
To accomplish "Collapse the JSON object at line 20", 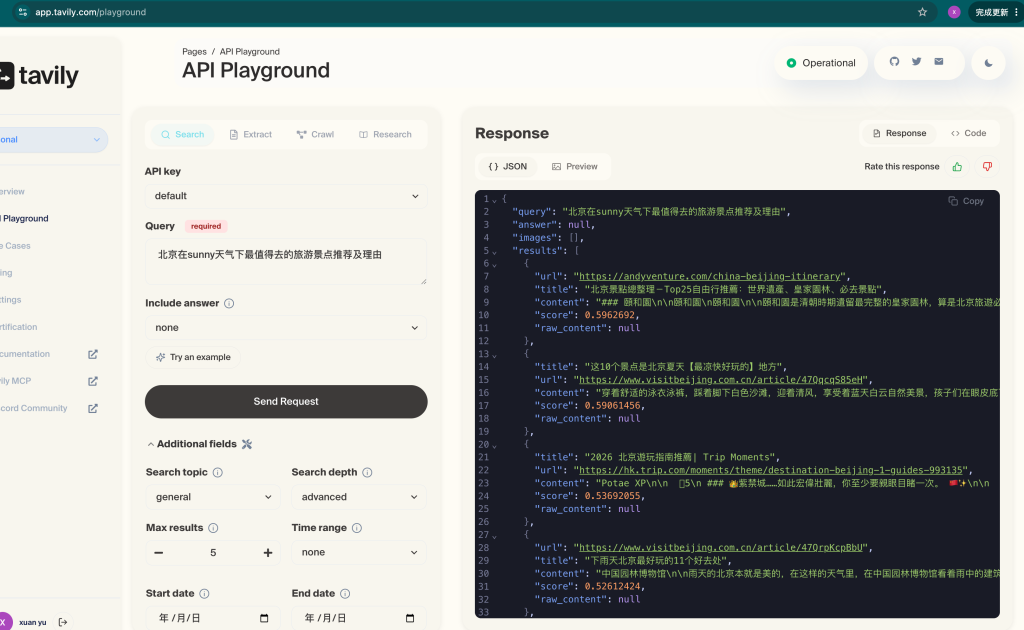I will tap(494, 445).
